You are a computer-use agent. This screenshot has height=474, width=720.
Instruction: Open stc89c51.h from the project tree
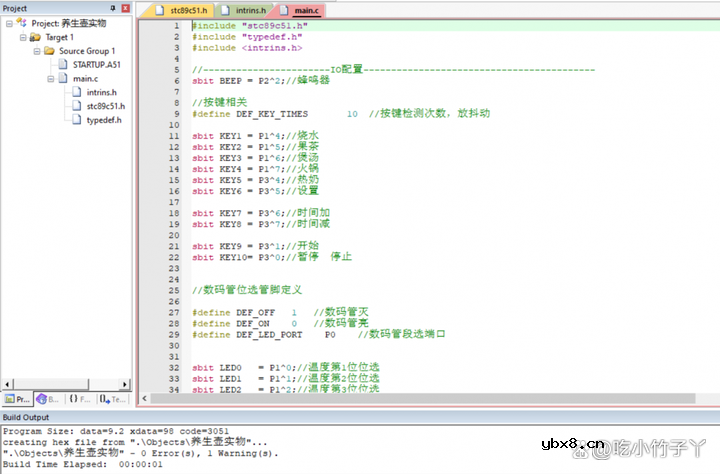click(x=106, y=107)
